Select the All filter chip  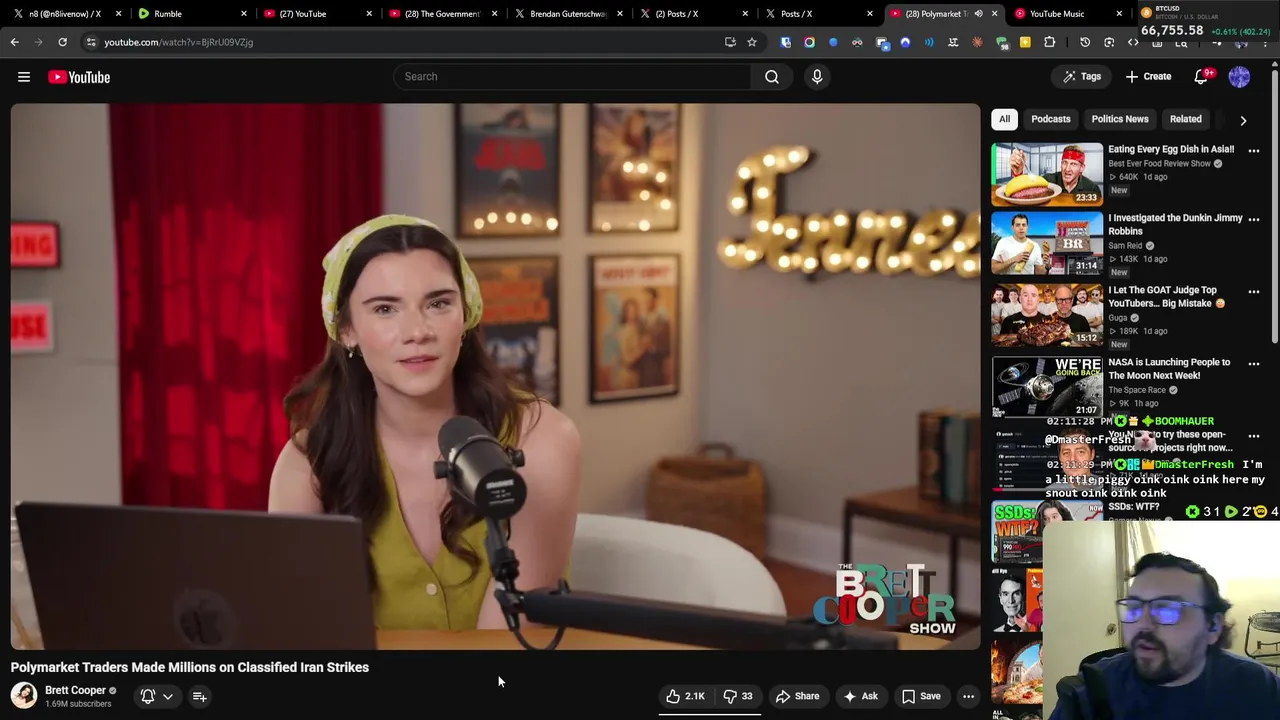tap(1004, 119)
